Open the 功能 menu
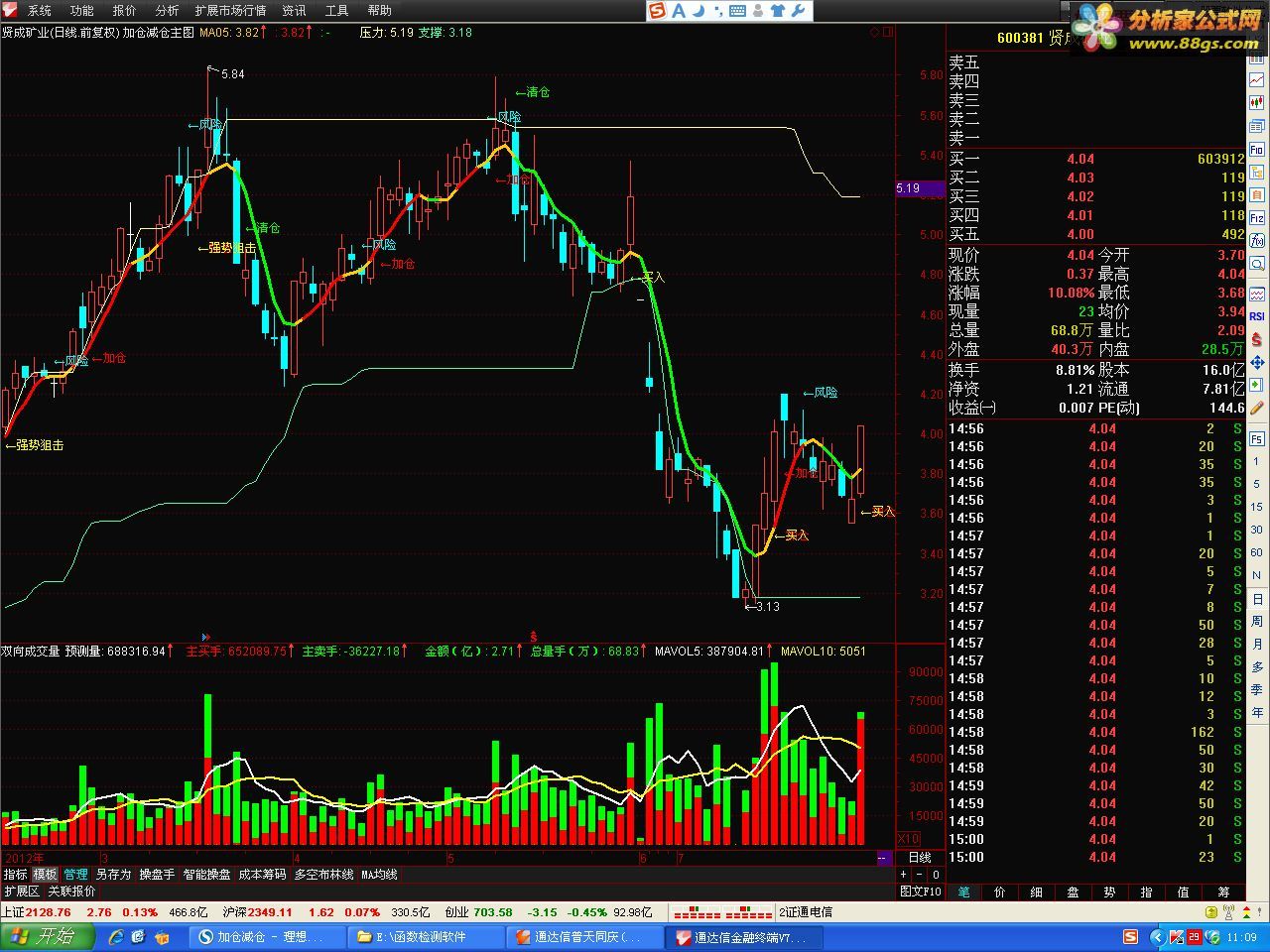This screenshot has width=1270, height=952. tap(81, 10)
